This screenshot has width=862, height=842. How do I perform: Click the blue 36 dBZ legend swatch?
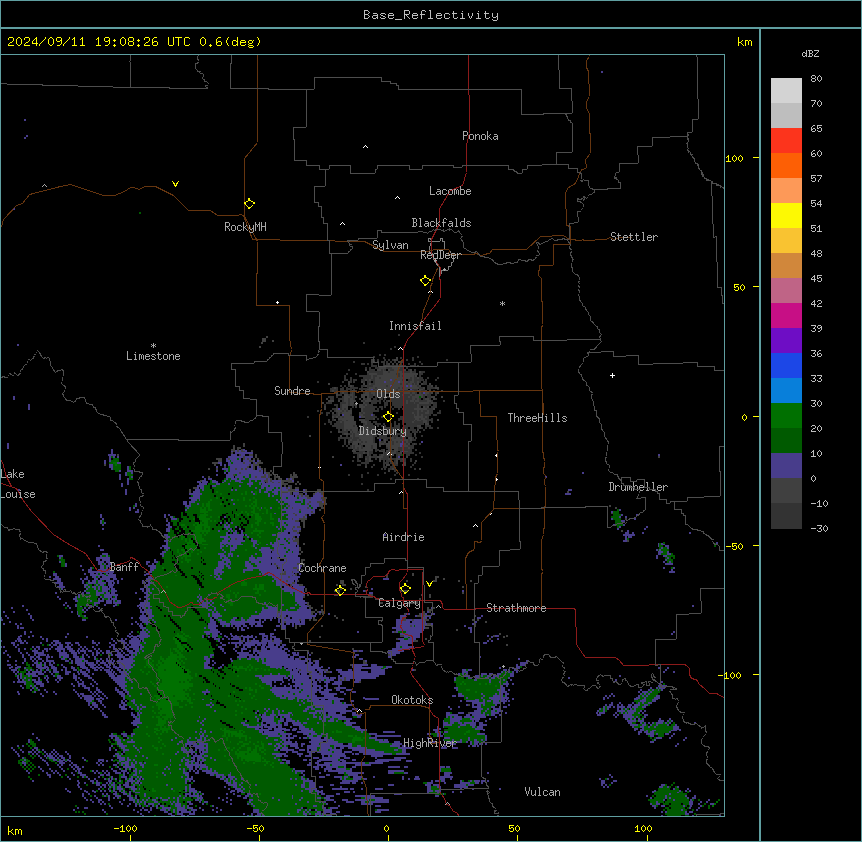(786, 365)
